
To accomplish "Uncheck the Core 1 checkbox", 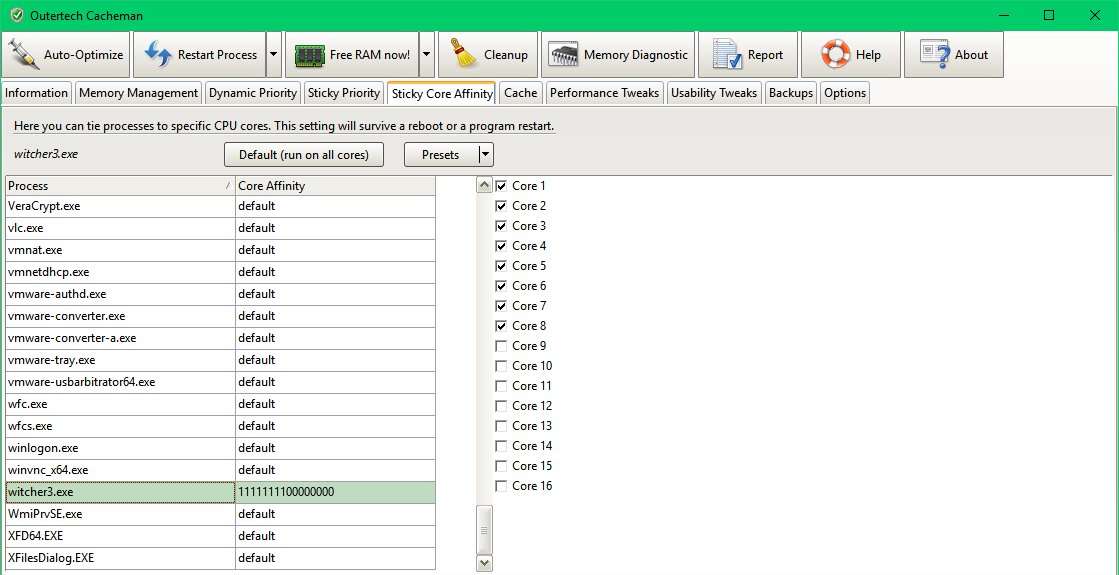I will coord(501,186).
